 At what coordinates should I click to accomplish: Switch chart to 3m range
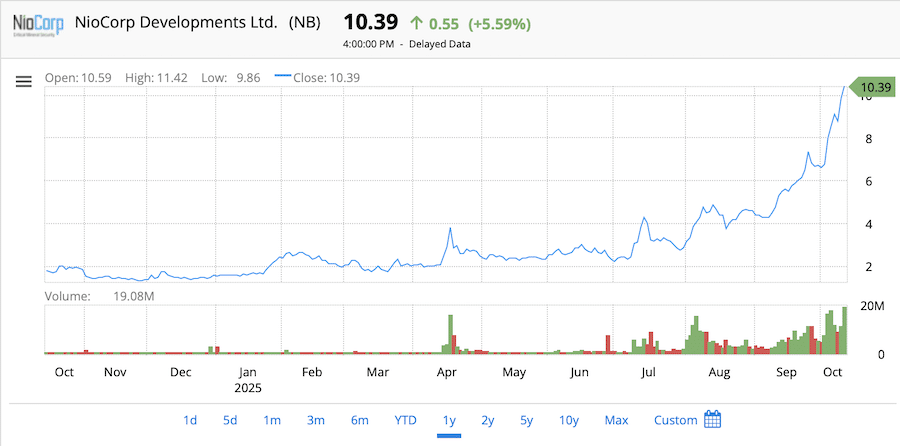[315, 420]
